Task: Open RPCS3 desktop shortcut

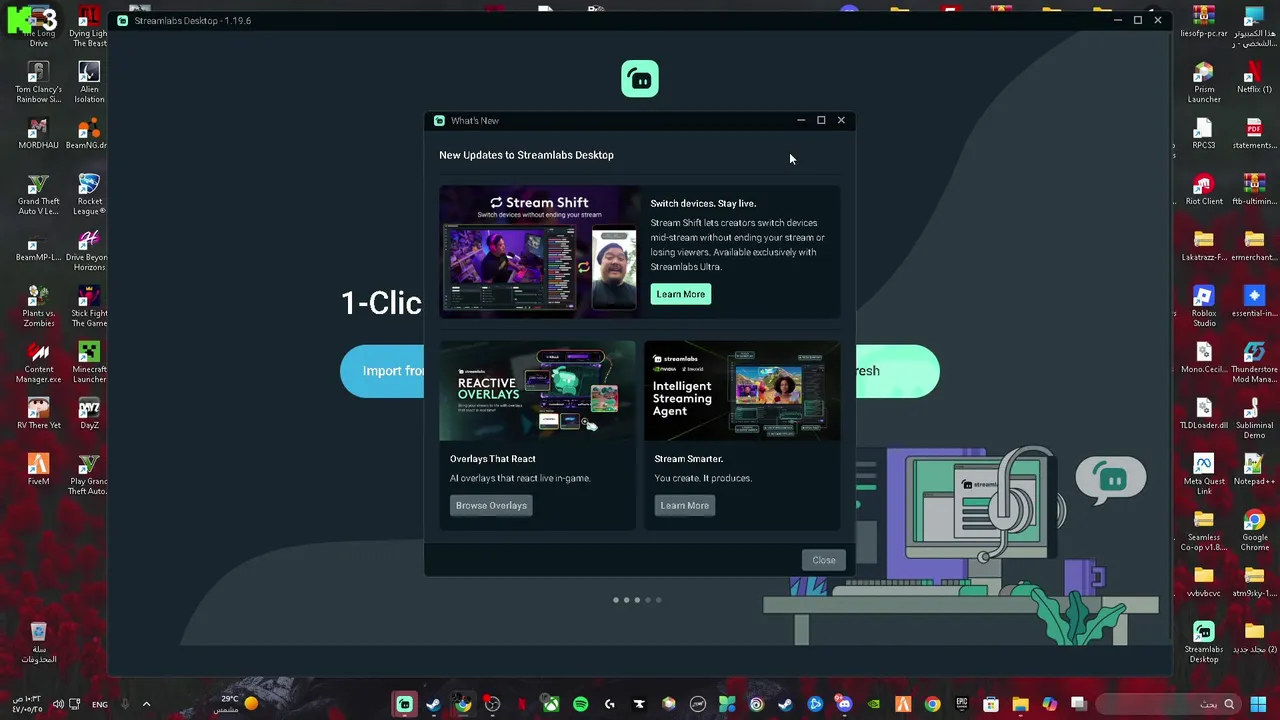Action: click(x=1204, y=134)
